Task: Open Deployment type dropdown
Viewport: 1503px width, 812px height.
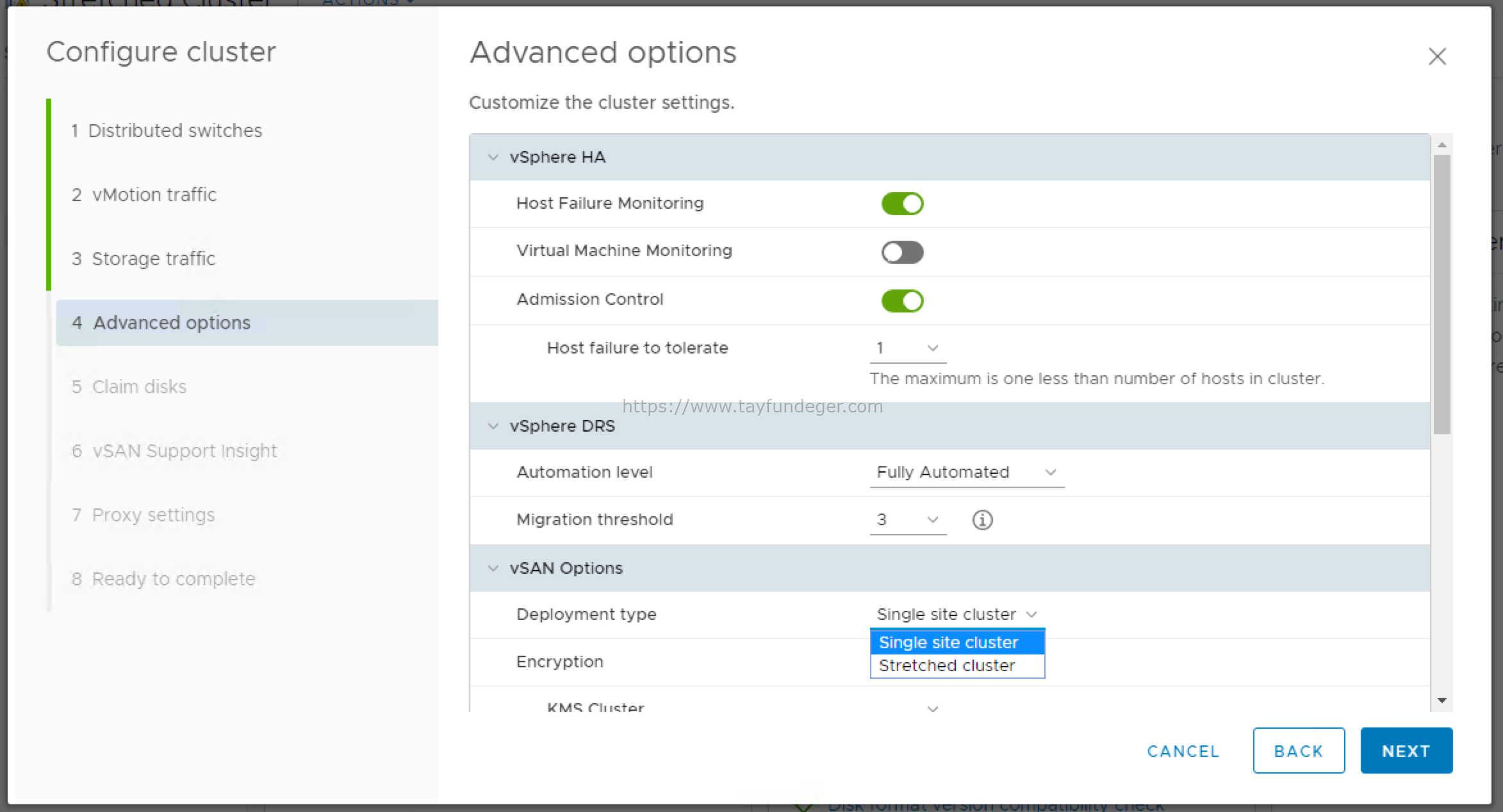Action: (x=957, y=614)
